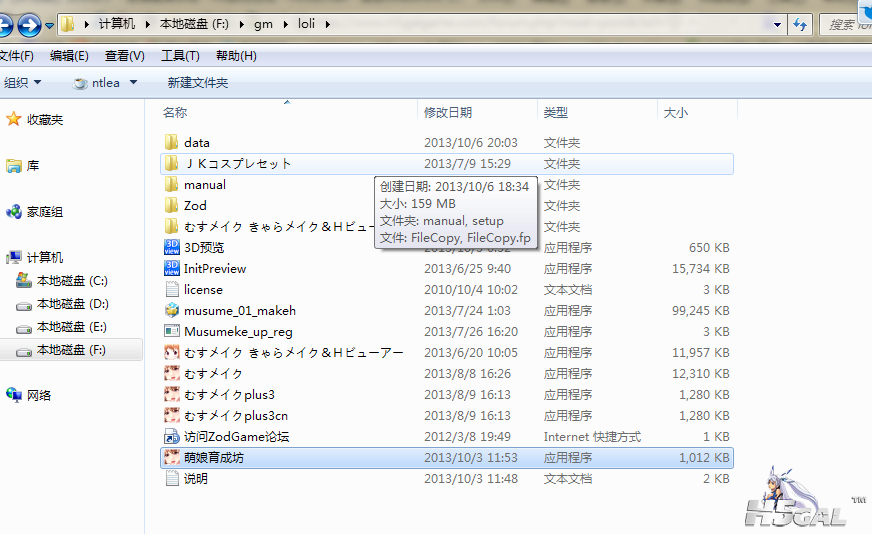
Task: Click the 3D预览 application icon
Action: [x=171, y=247]
